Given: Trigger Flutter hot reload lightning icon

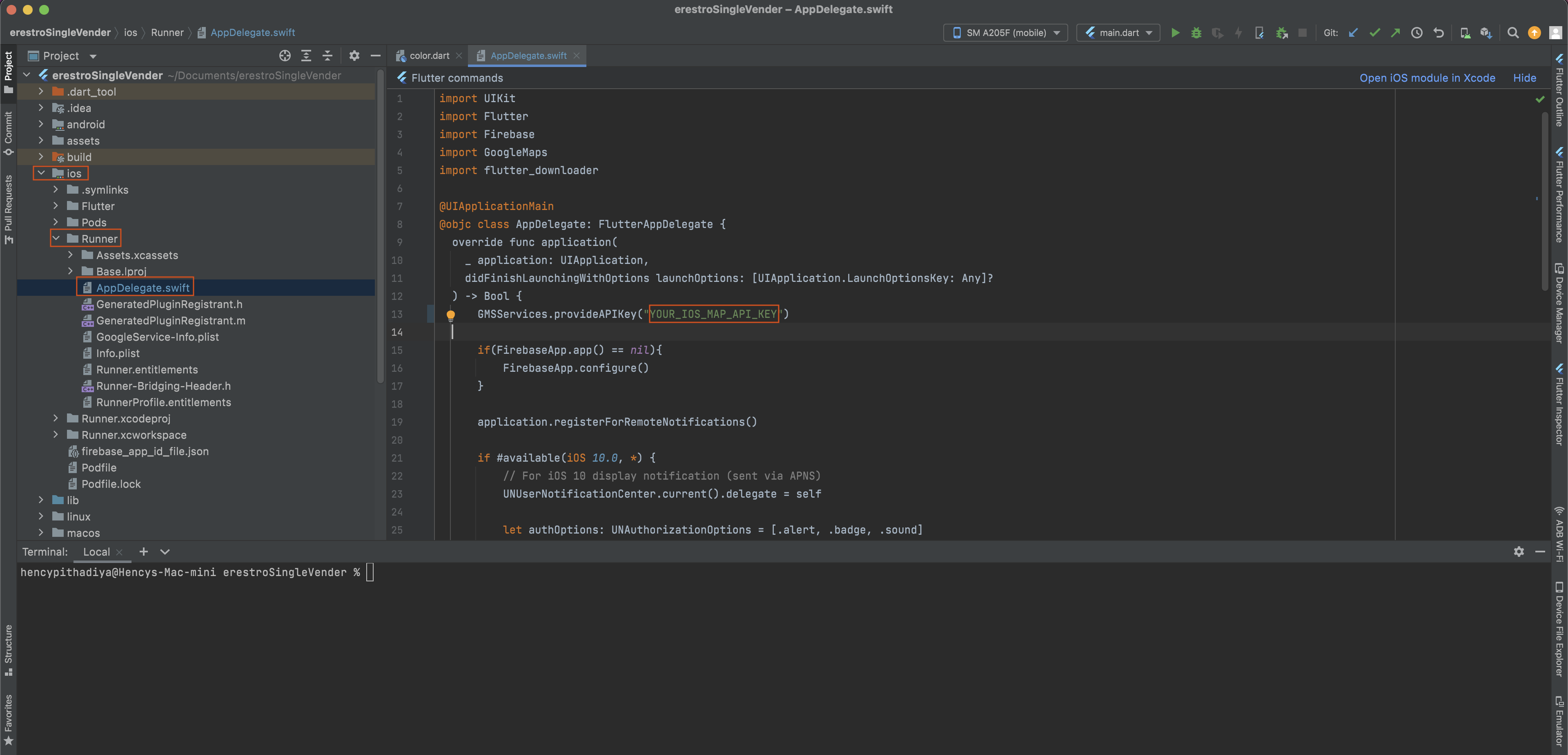Looking at the screenshot, I should (x=1238, y=33).
